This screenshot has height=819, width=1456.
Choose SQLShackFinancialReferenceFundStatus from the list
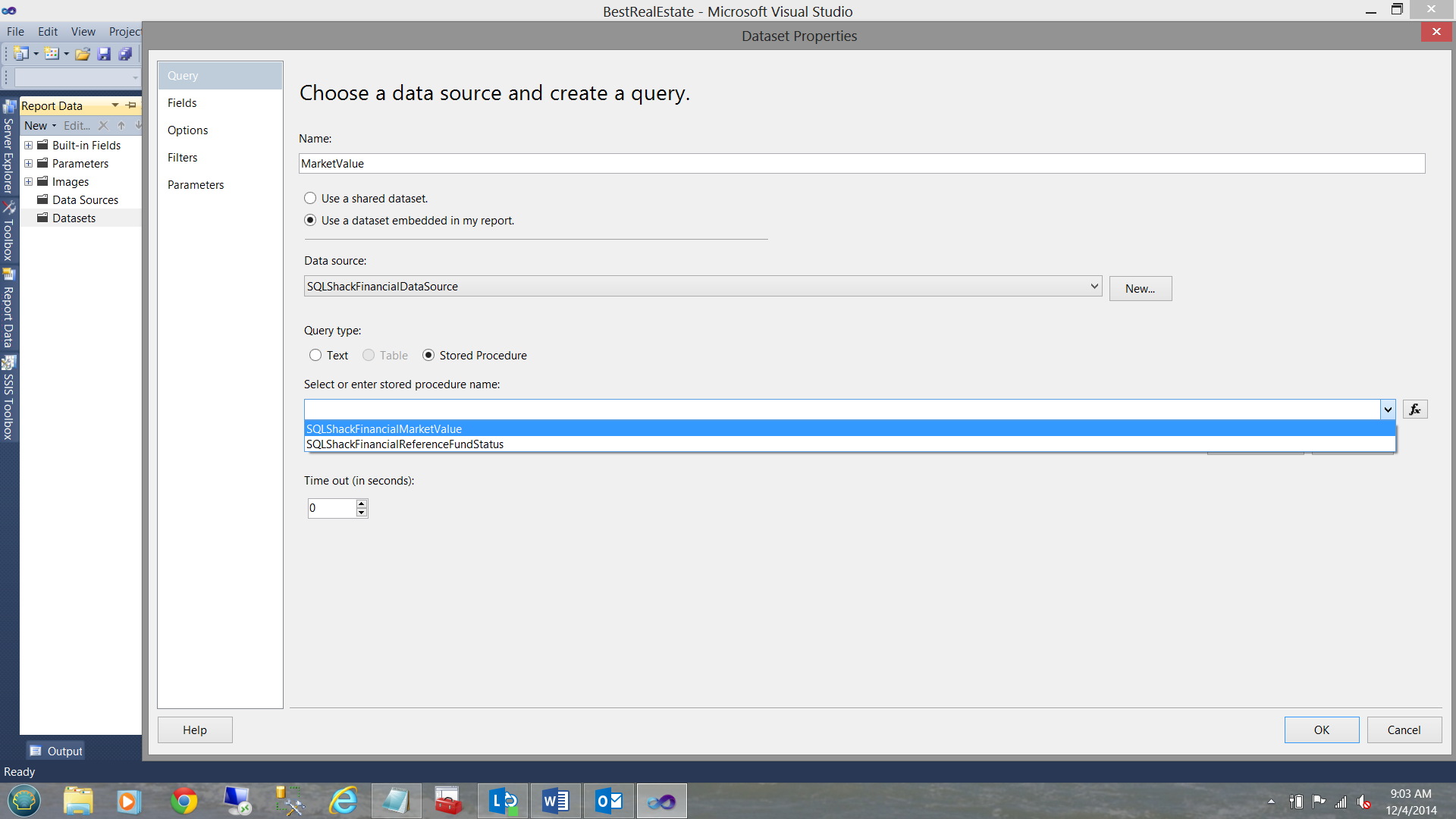(x=405, y=444)
